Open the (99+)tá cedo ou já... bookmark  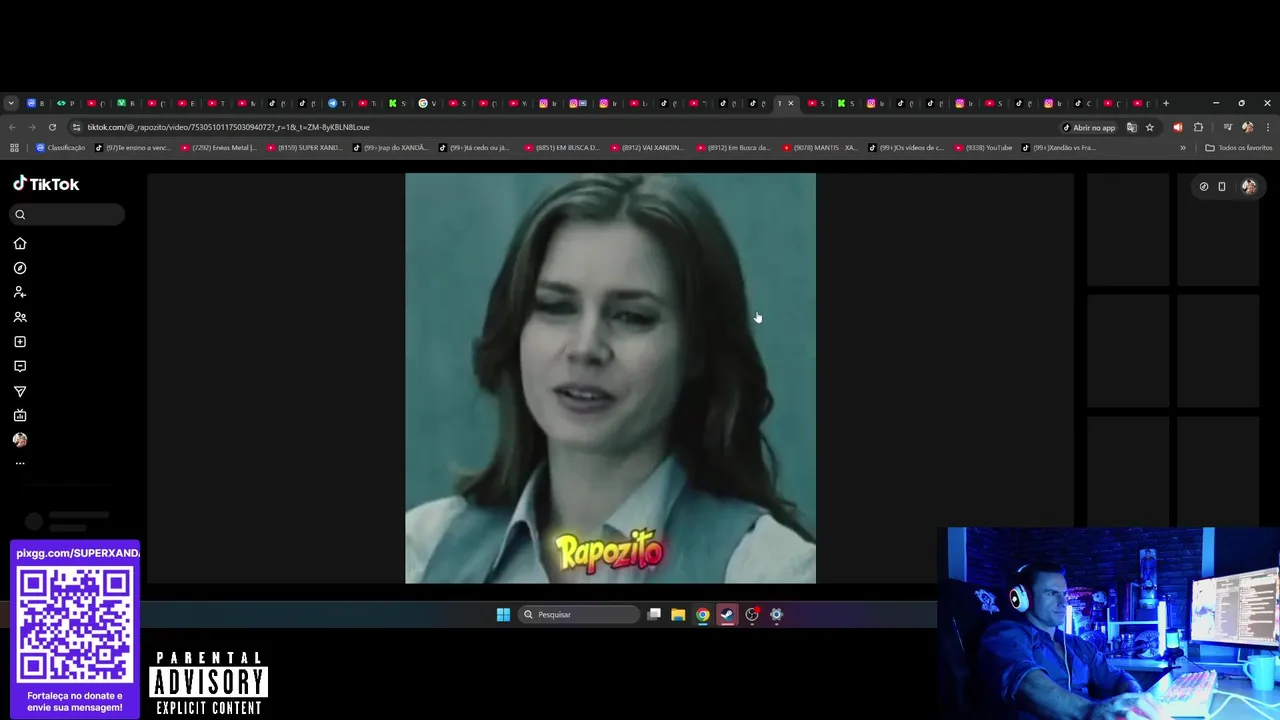(x=475, y=148)
